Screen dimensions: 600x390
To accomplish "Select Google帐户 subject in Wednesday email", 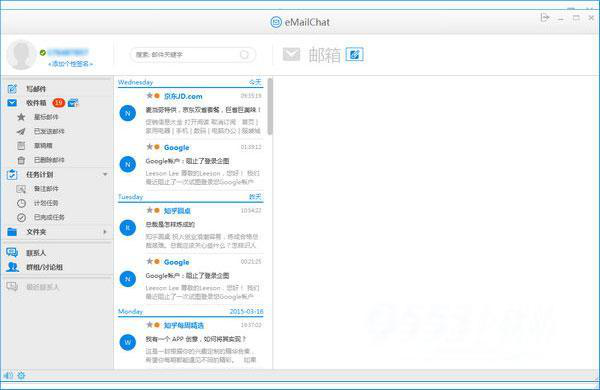I will [x=187, y=161].
